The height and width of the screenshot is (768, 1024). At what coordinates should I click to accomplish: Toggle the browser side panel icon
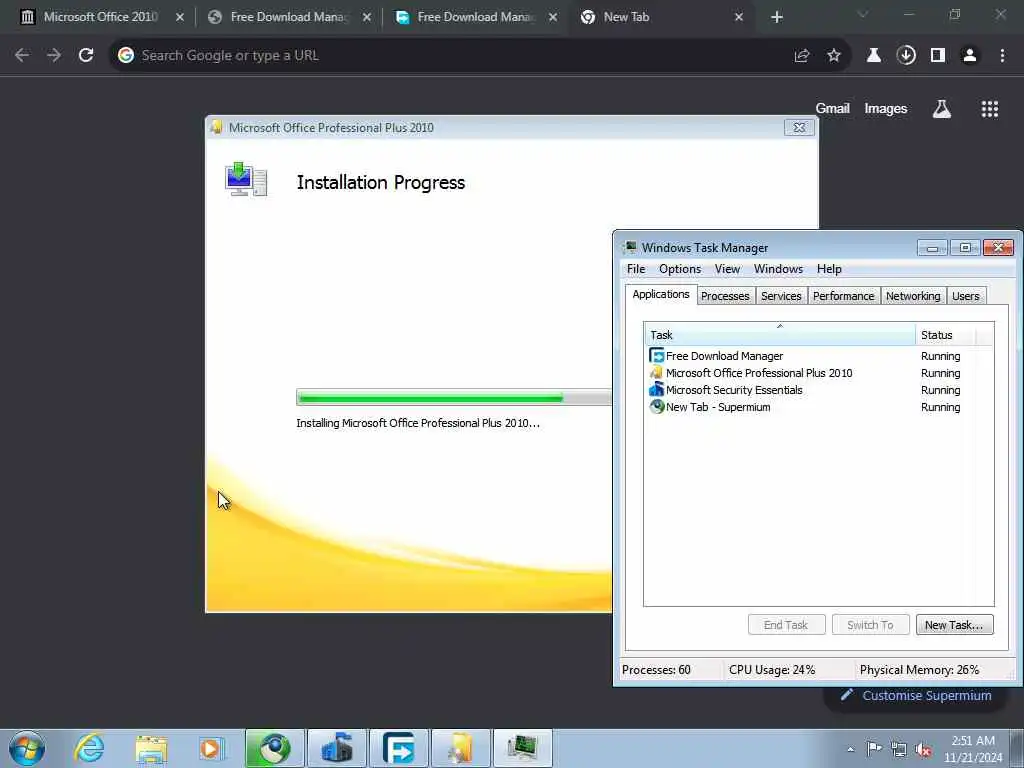pos(938,56)
